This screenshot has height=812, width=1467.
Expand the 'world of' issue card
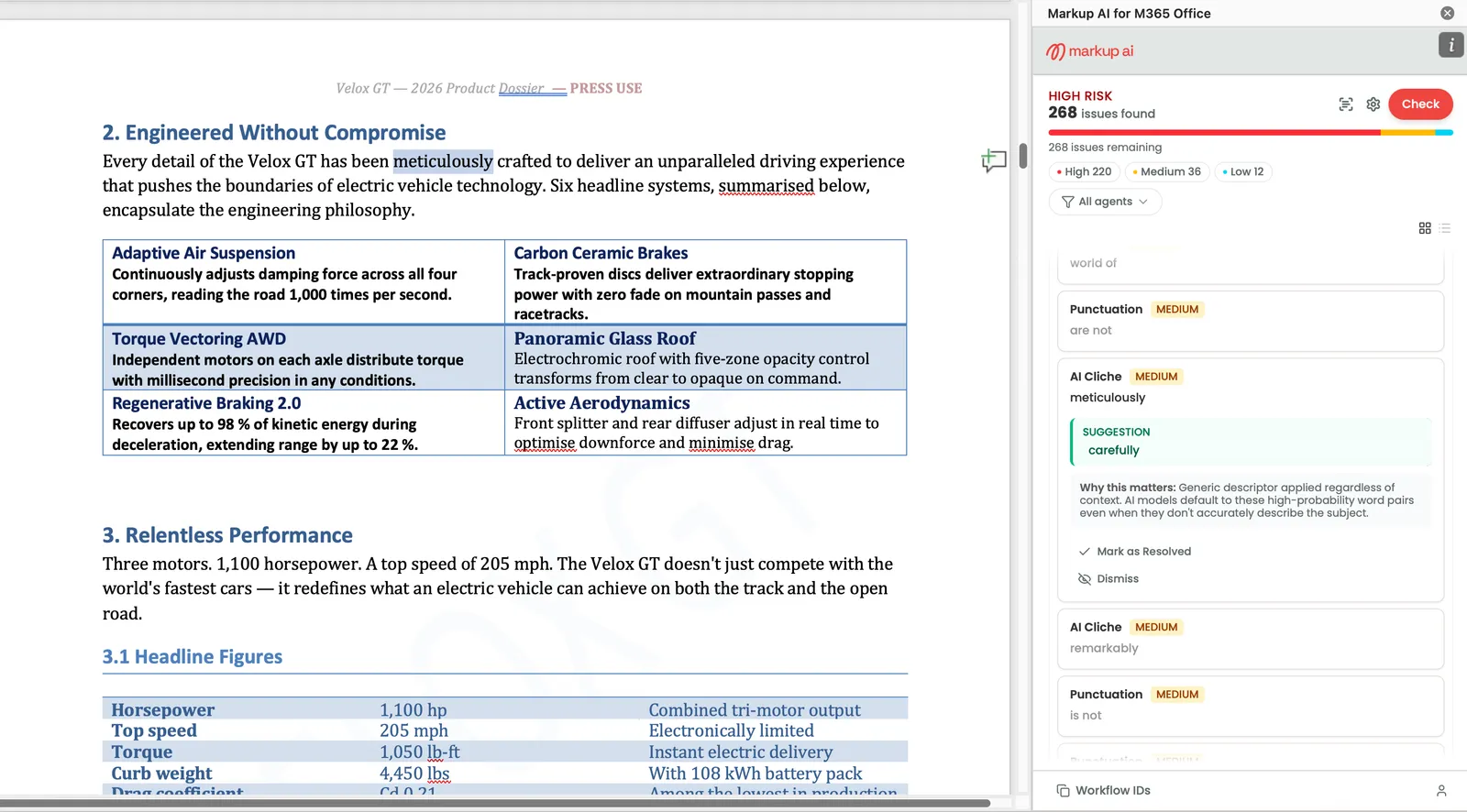(1251, 265)
